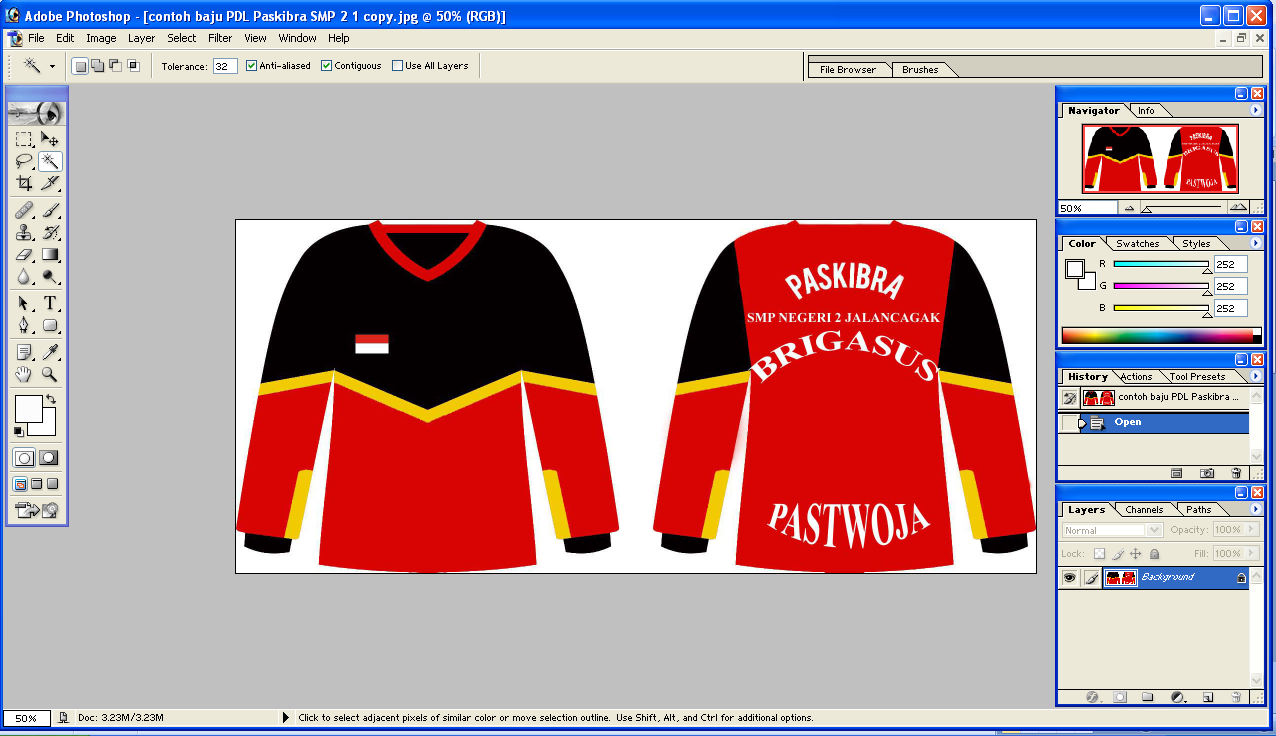Select the Healing Brush tool
This screenshot has width=1276, height=736.
pyautogui.click(x=24, y=211)
